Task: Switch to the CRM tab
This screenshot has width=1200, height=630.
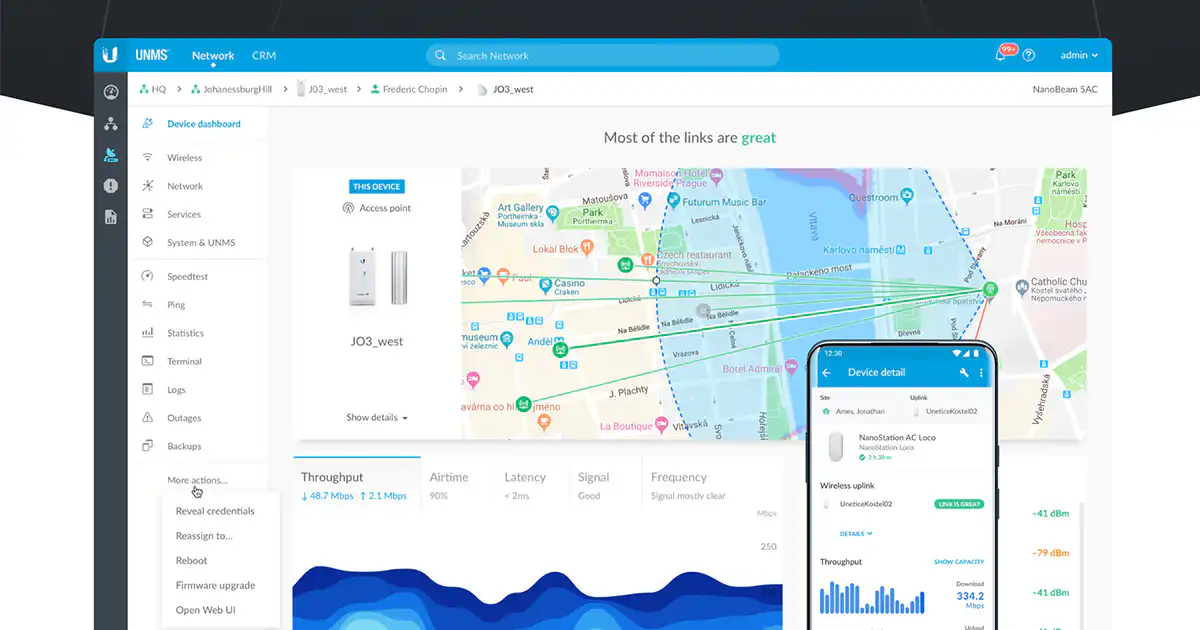Action: tap(264, 56)
